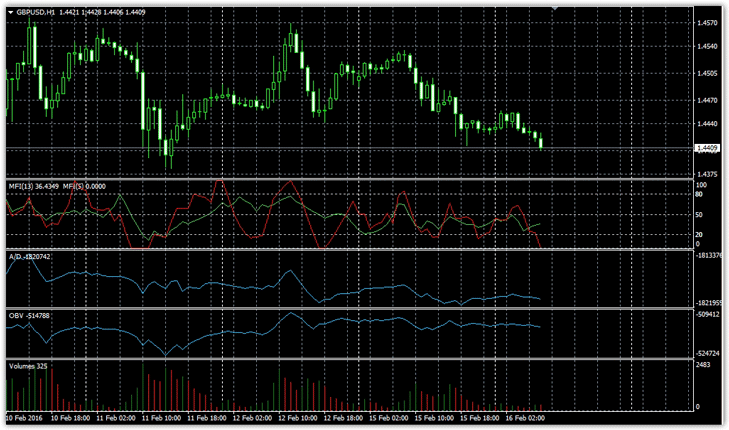Click the 2483 value on Volumes scale

[704, 366]
